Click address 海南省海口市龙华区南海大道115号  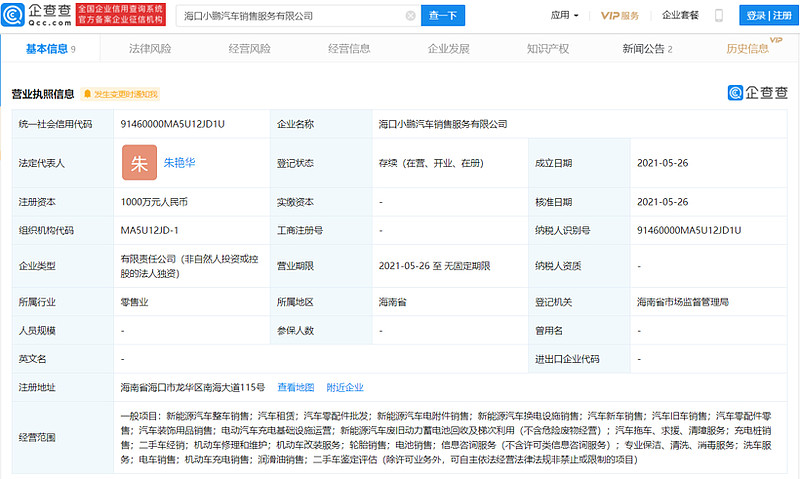coord(193,387)
